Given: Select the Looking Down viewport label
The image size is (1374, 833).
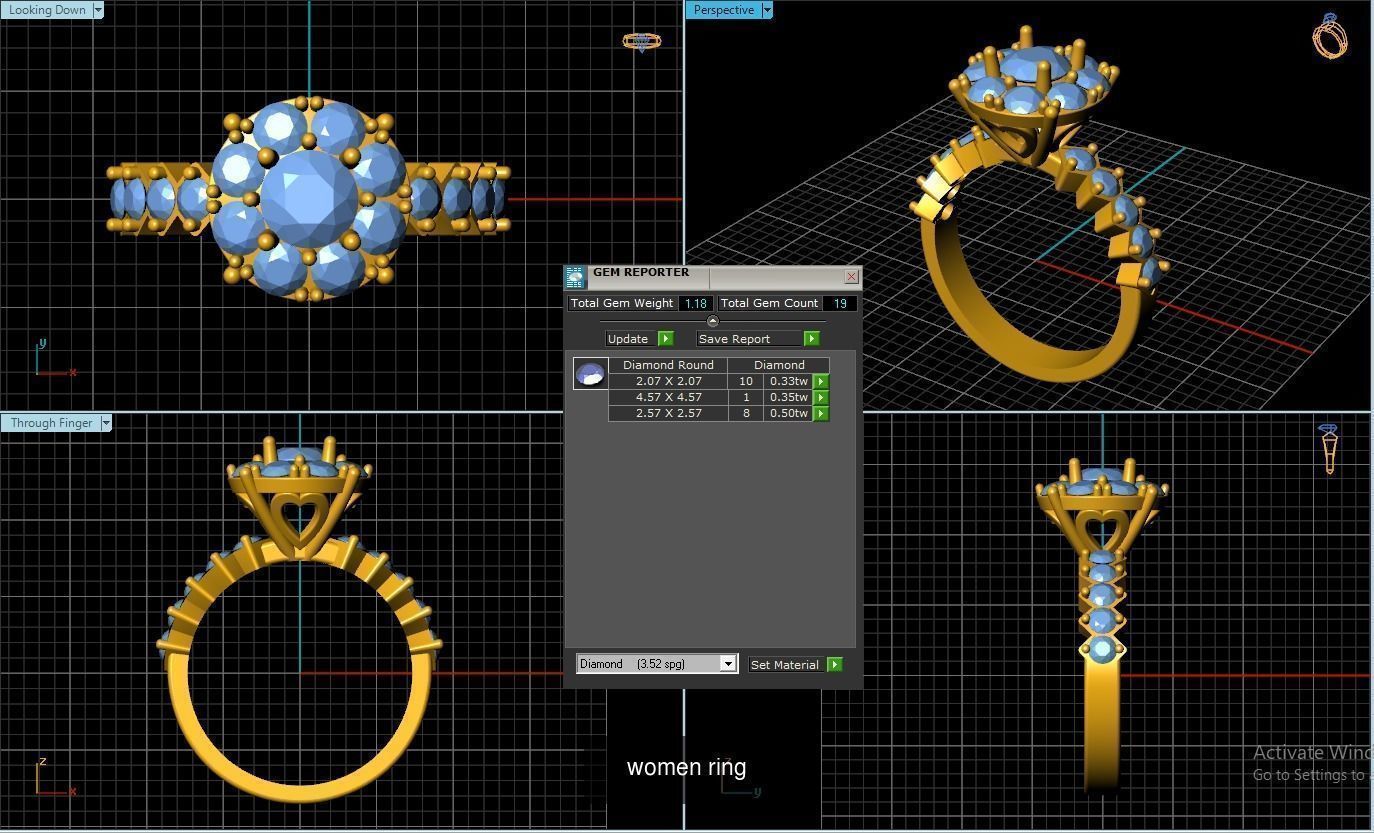Looking at the screenshot, I should (x=47, y=10).
